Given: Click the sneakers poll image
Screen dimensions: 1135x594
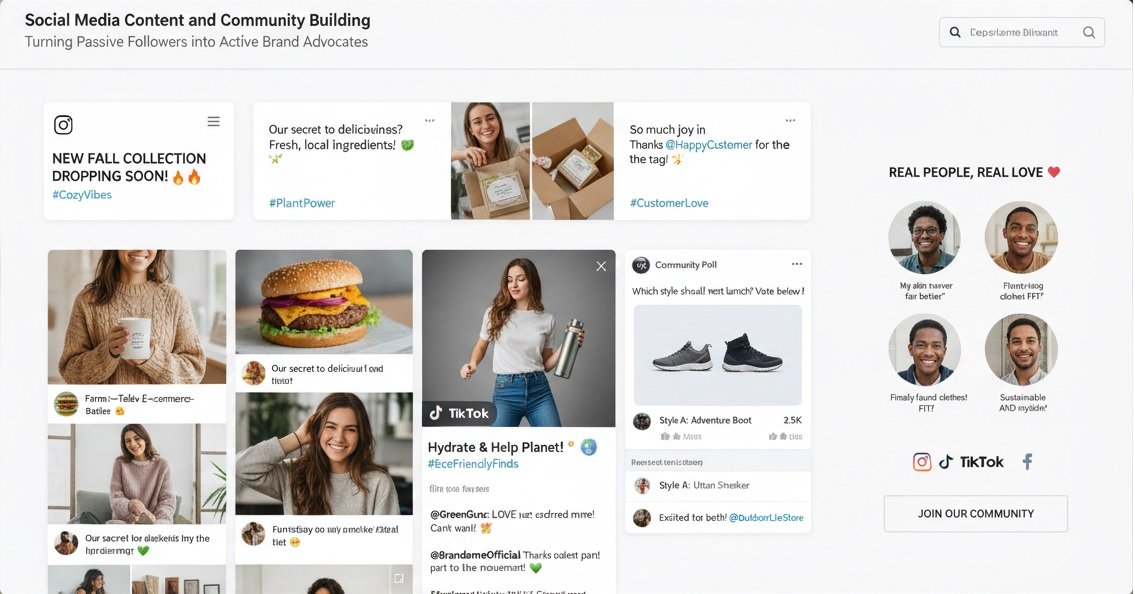Looking at the screenshot, I should coord(717,355).
